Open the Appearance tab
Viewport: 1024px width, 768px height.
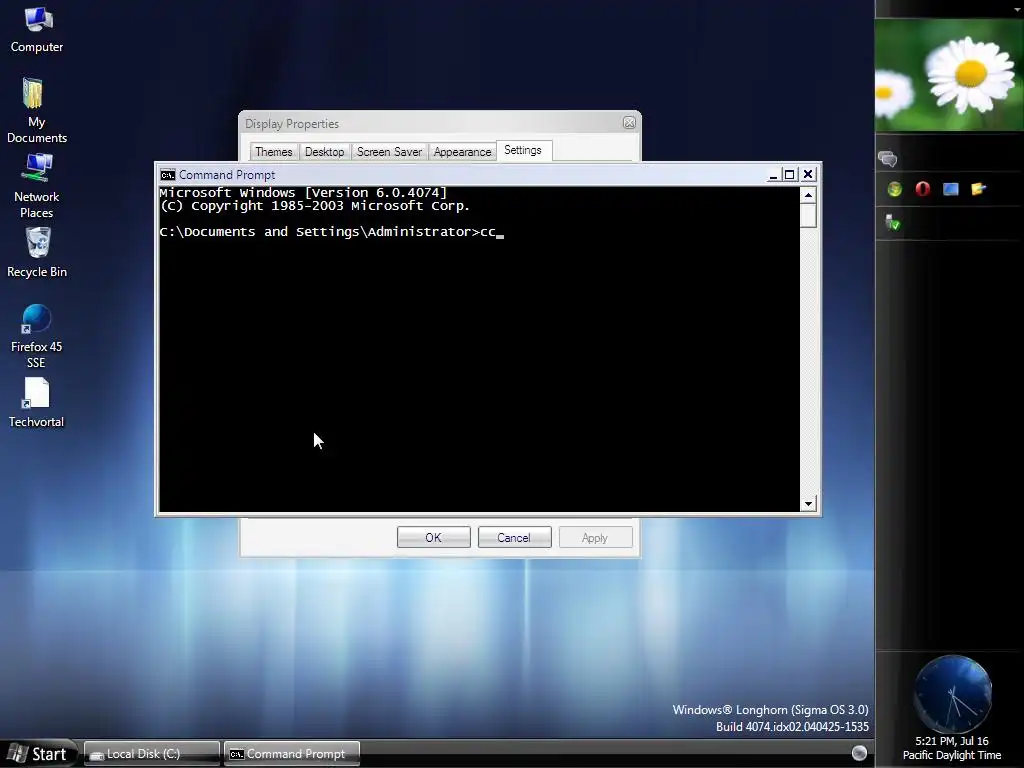point(462,152)
